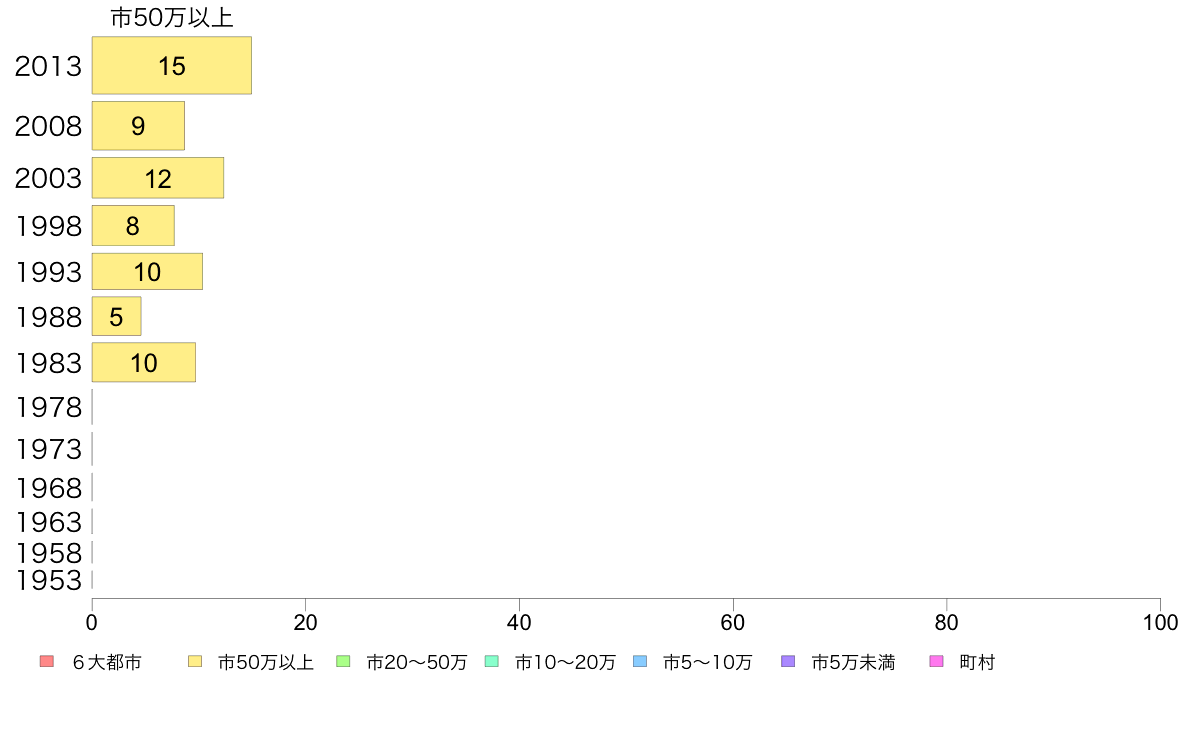Click the 6大都市 legend label text
Image resolution: width=1188 pixels, height=736 pixels.
pos(106,662)
